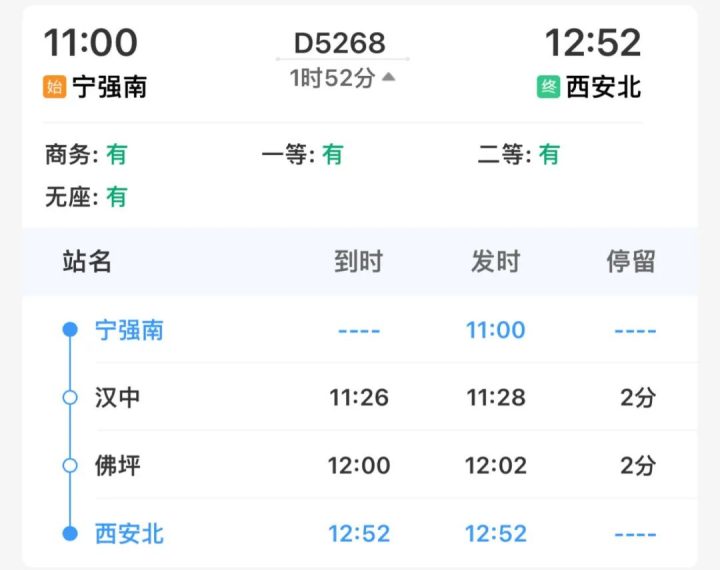Click the orange 始 origin station icon
Image resolution: width=720 pixels, height=570 pixels.
coord(55,87)
